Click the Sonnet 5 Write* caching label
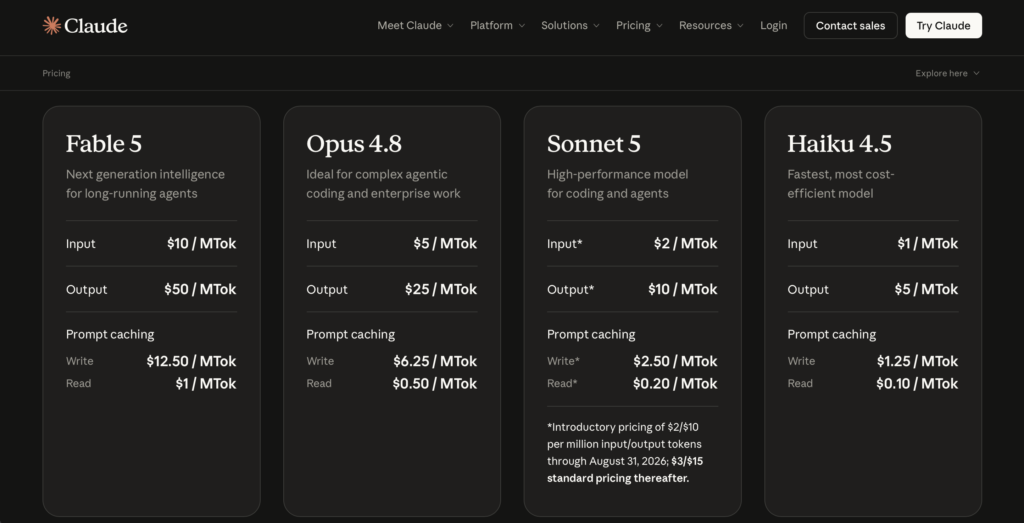 (564, 361)
